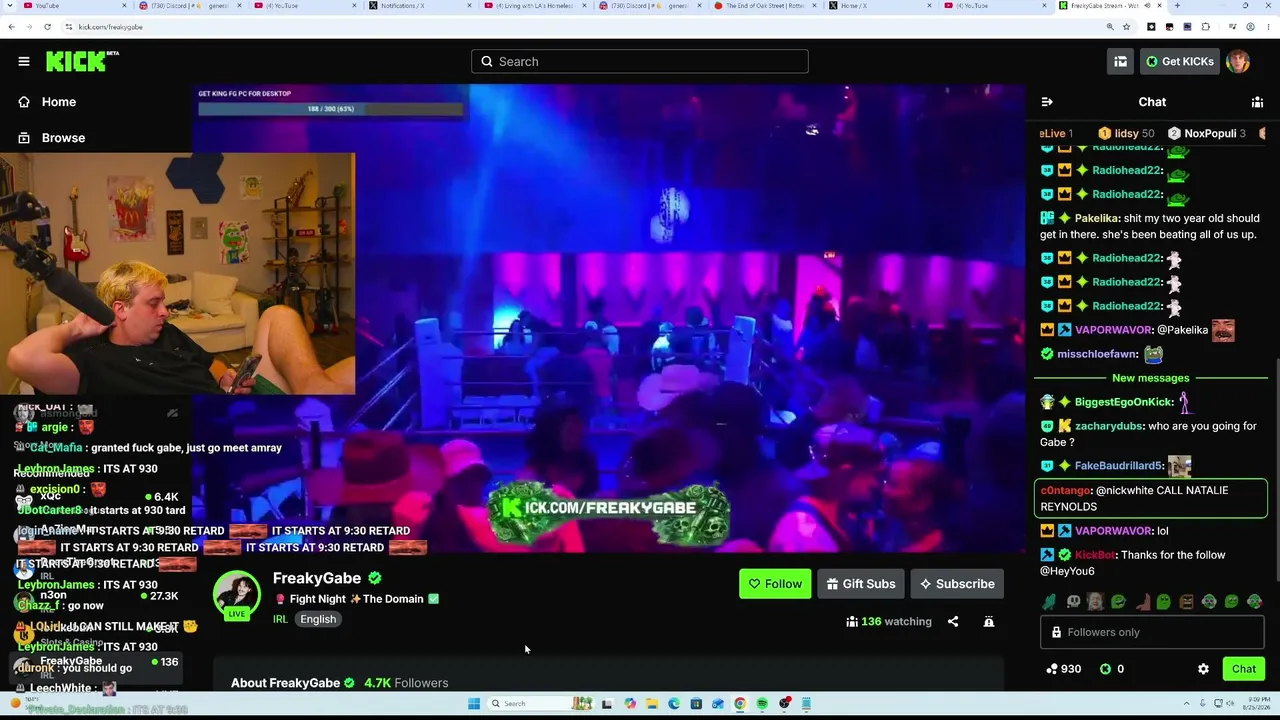Open Spotify from the taskbar

click(762, 704)
